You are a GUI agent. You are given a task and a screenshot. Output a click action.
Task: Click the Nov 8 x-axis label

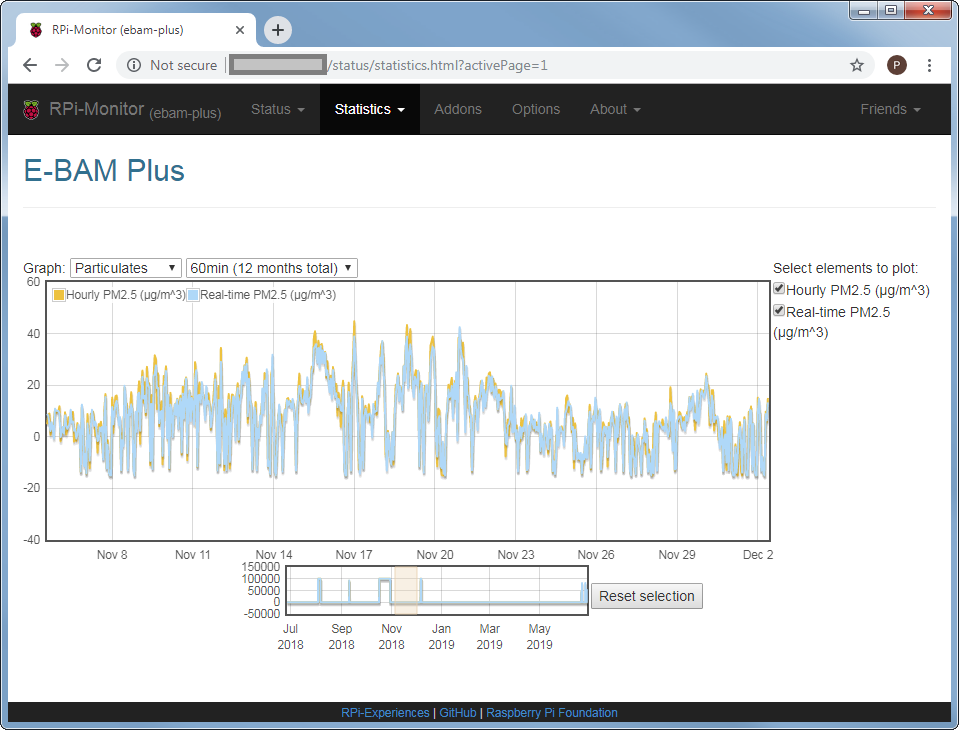[112, 555]
